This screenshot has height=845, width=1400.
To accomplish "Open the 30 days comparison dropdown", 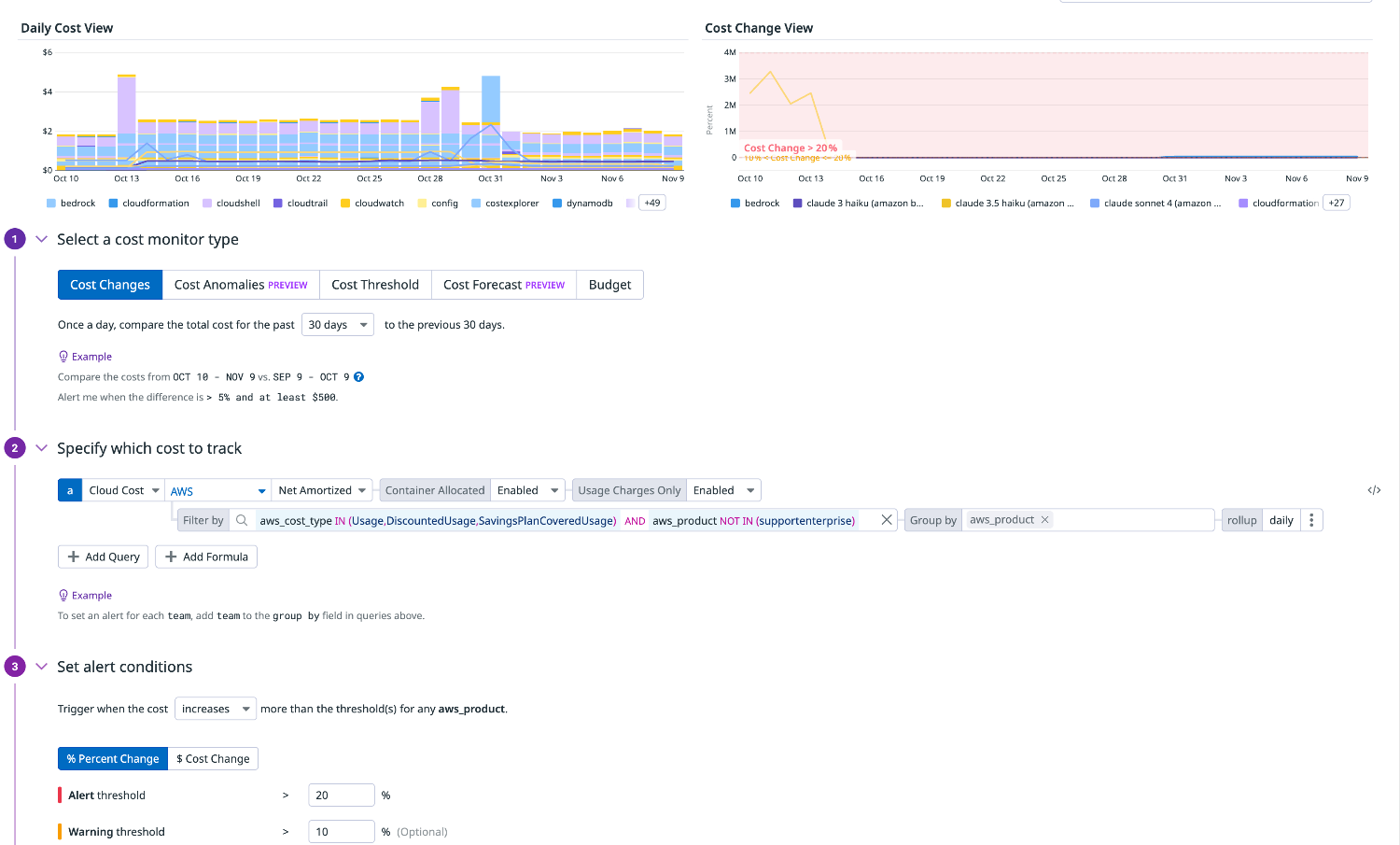I will 337,325.
